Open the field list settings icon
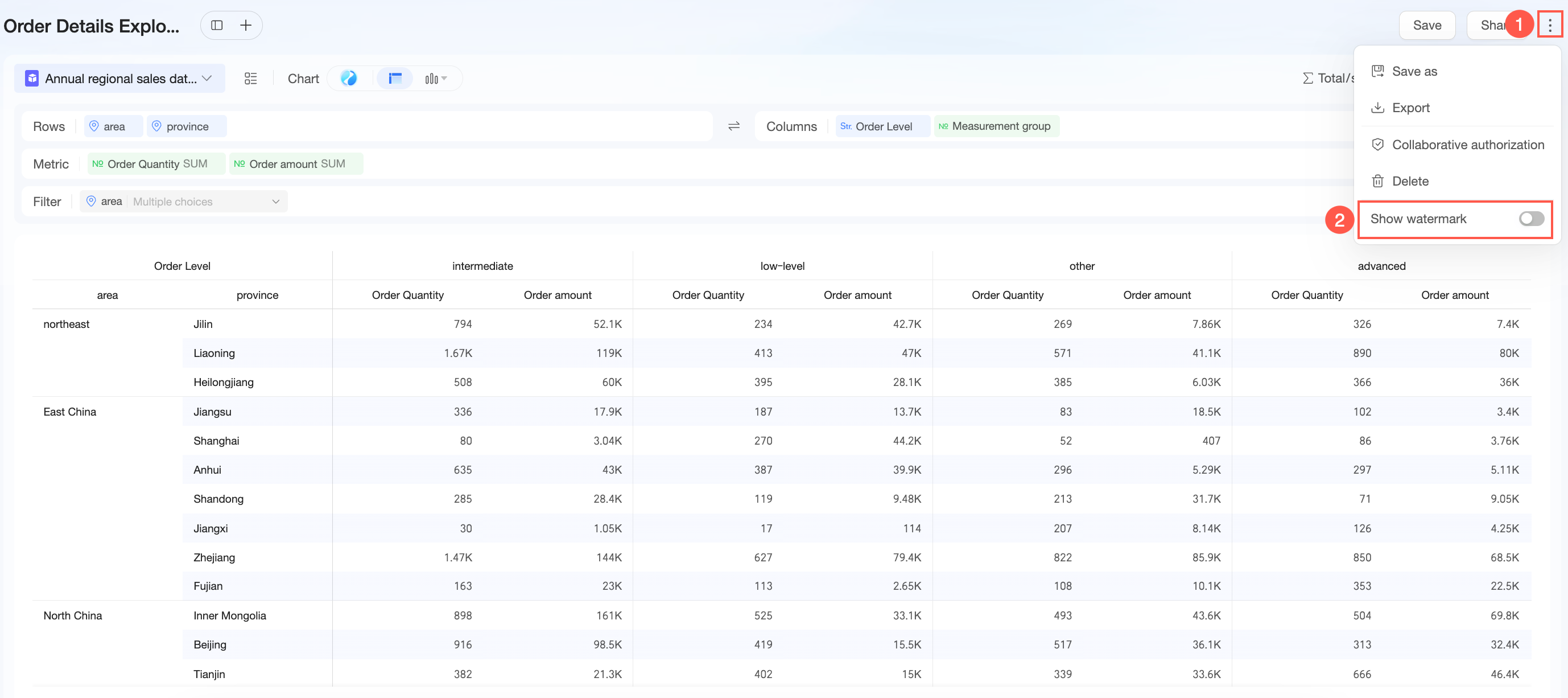Image resolution: width=1568 pixels, height=698 pixels. (251, 79)
